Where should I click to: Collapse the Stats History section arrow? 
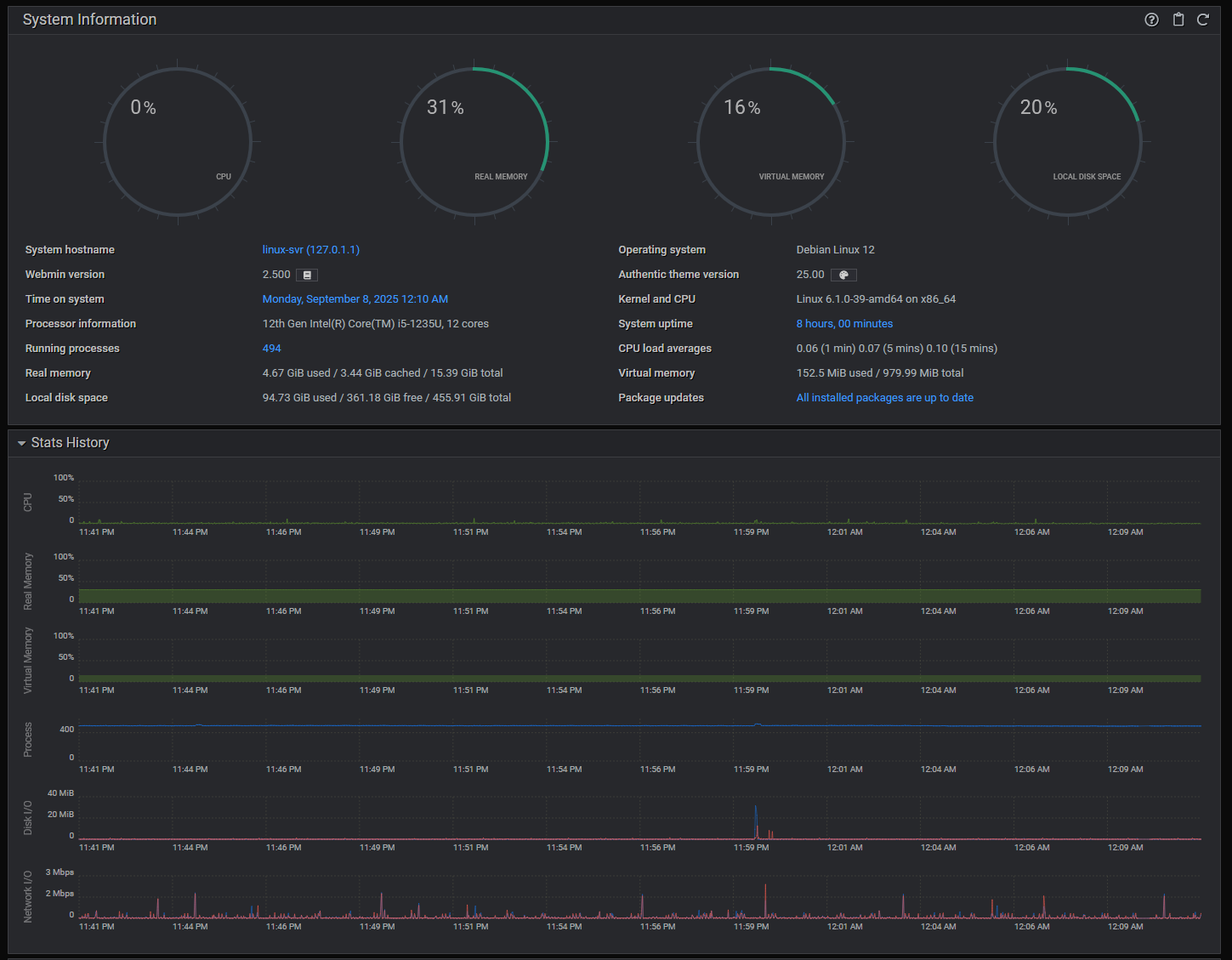coord(21,443)
